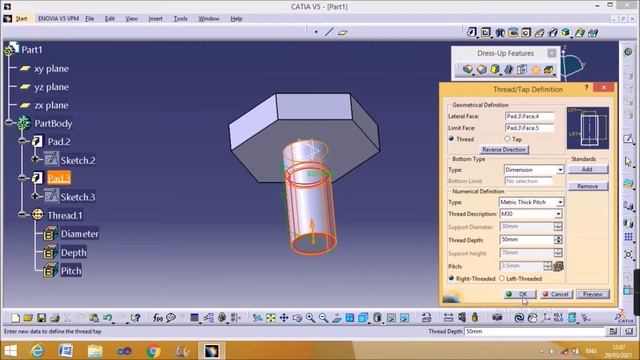Click the Remove standards button
640x360 pixels.
(x=588, y=186)
